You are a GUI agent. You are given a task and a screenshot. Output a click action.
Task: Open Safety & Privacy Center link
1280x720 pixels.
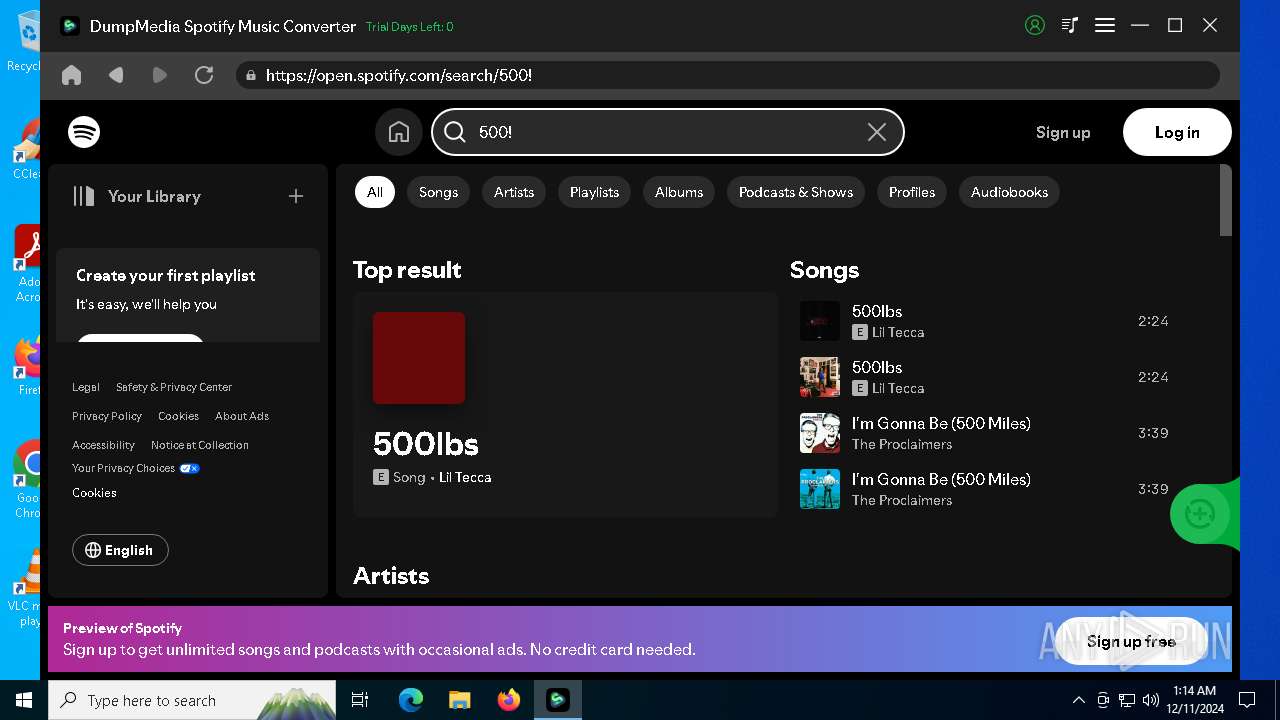174,387
